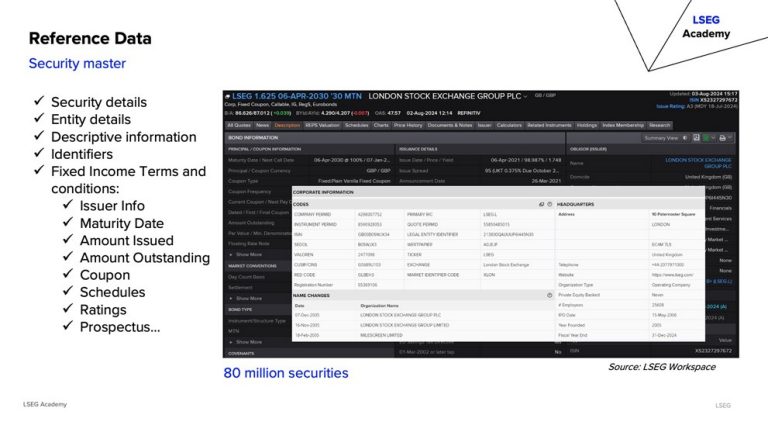Open the Documents & Notes tab
Viewport: 768px width, 432px height.
[450, 125]
